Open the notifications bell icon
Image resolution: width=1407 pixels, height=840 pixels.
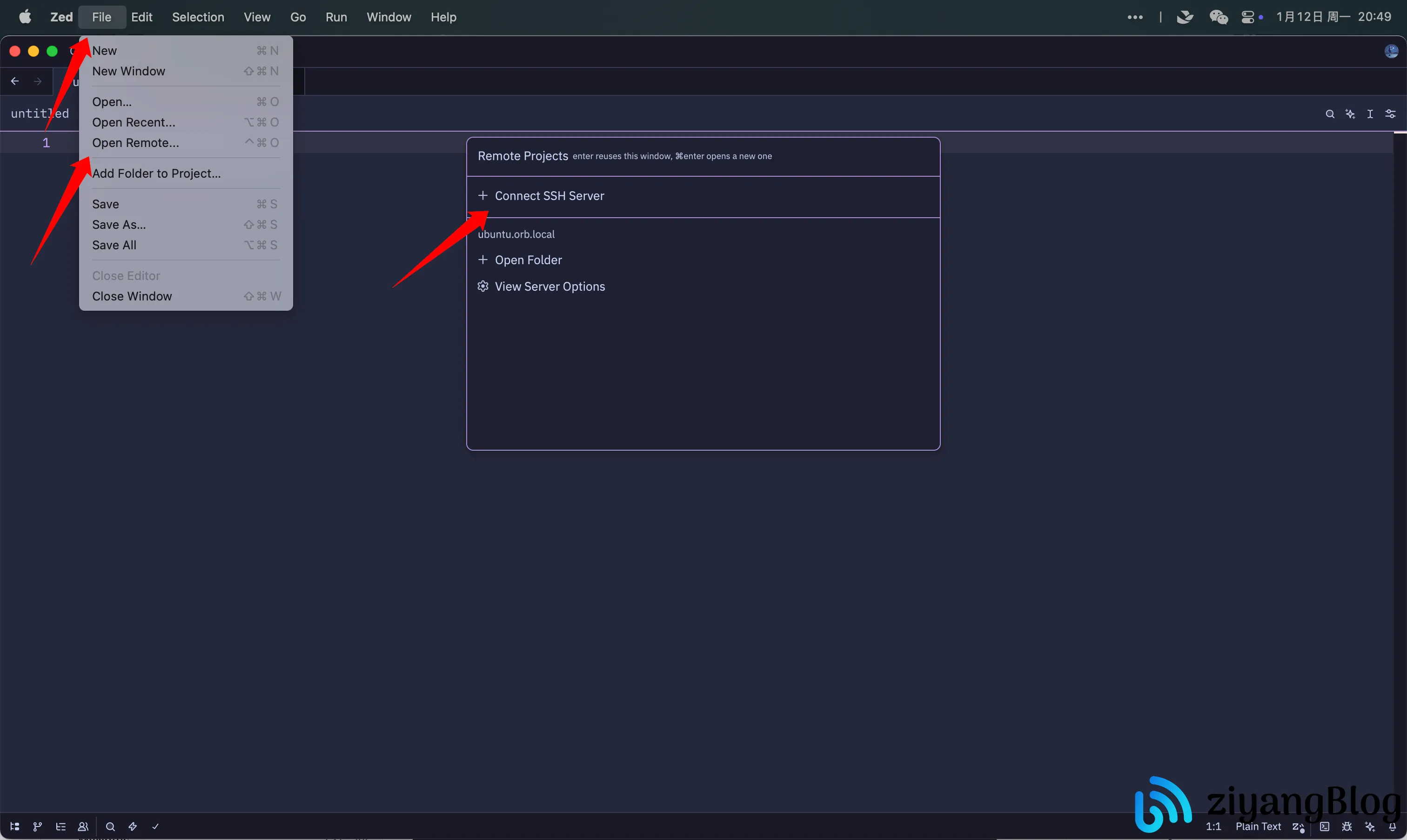[x=1392, y=827]
